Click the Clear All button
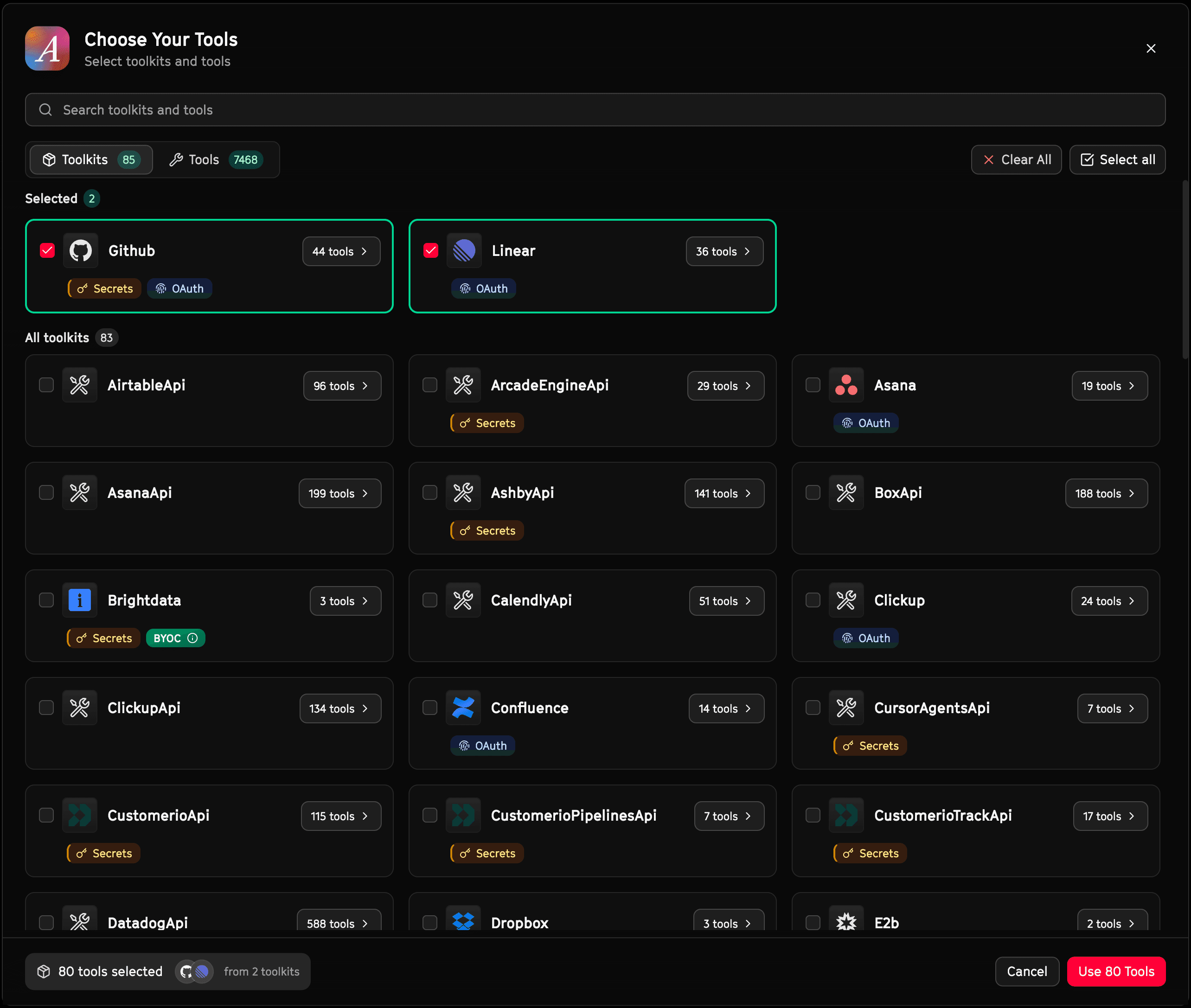This screenshot has height=1008, width=1191. (1016, 160)
